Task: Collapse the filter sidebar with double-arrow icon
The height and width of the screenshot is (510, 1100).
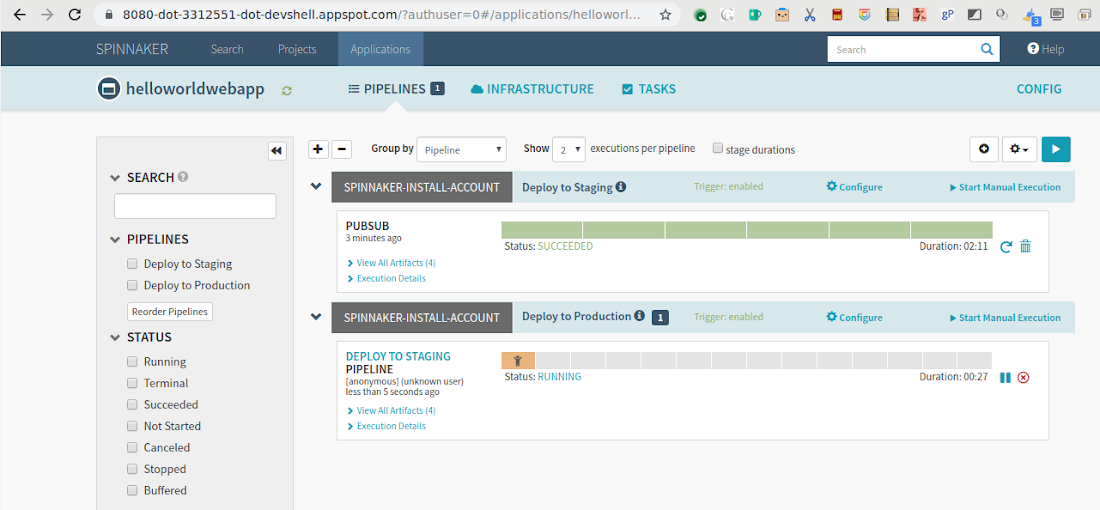Action: 277,151
